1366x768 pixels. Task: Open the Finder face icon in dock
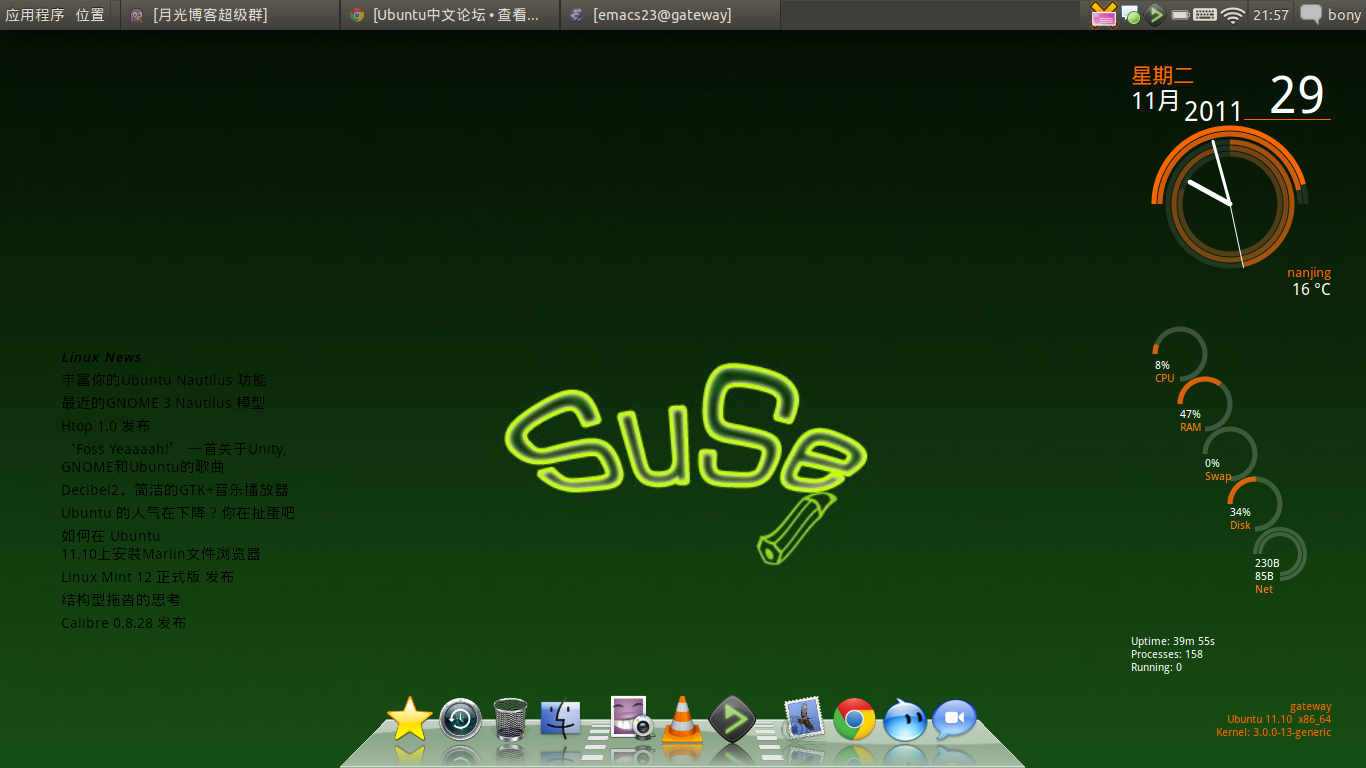pyautogui.click(x=561, y=719)
